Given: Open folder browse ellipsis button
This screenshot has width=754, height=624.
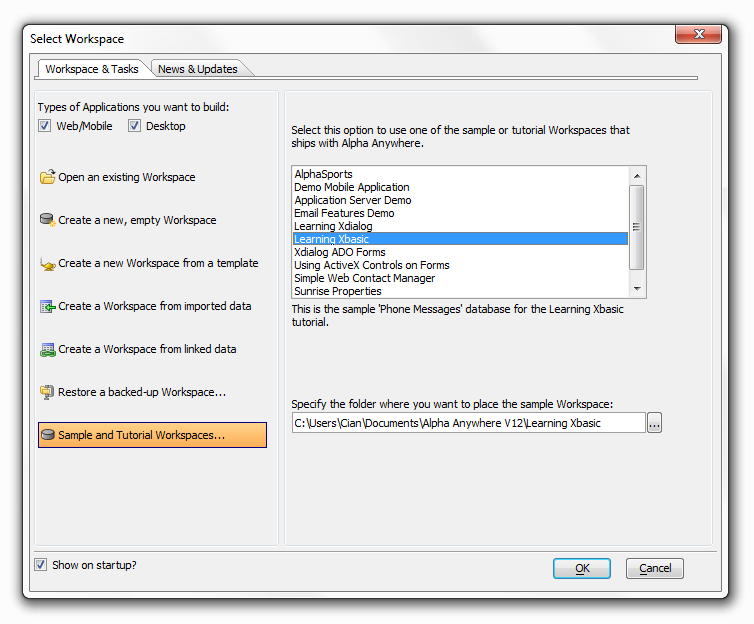Looking at the screenshot, I should (x=654, y=423).
